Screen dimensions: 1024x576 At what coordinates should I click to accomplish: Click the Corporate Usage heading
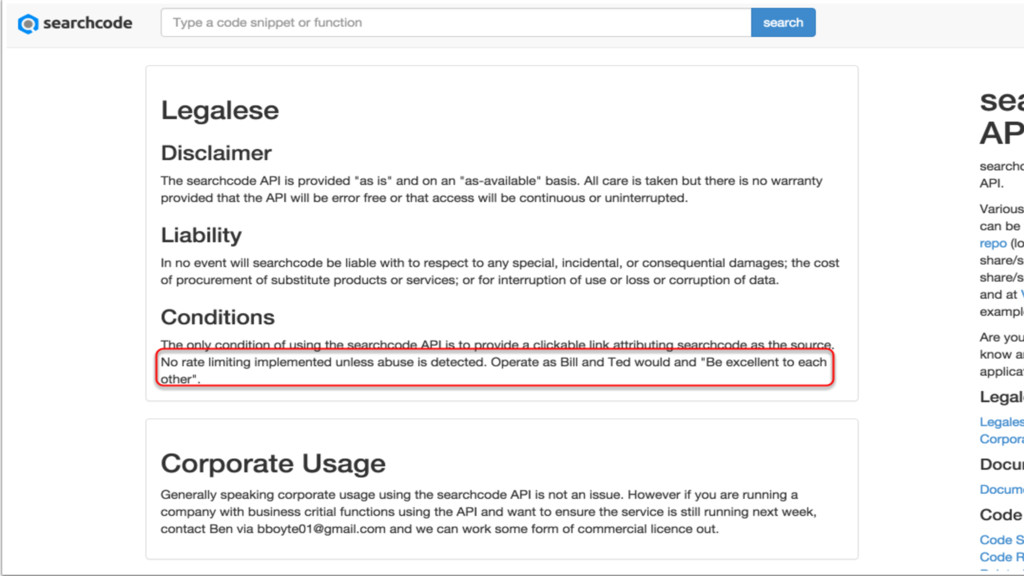pyautogui.click(x=273, y=464)
